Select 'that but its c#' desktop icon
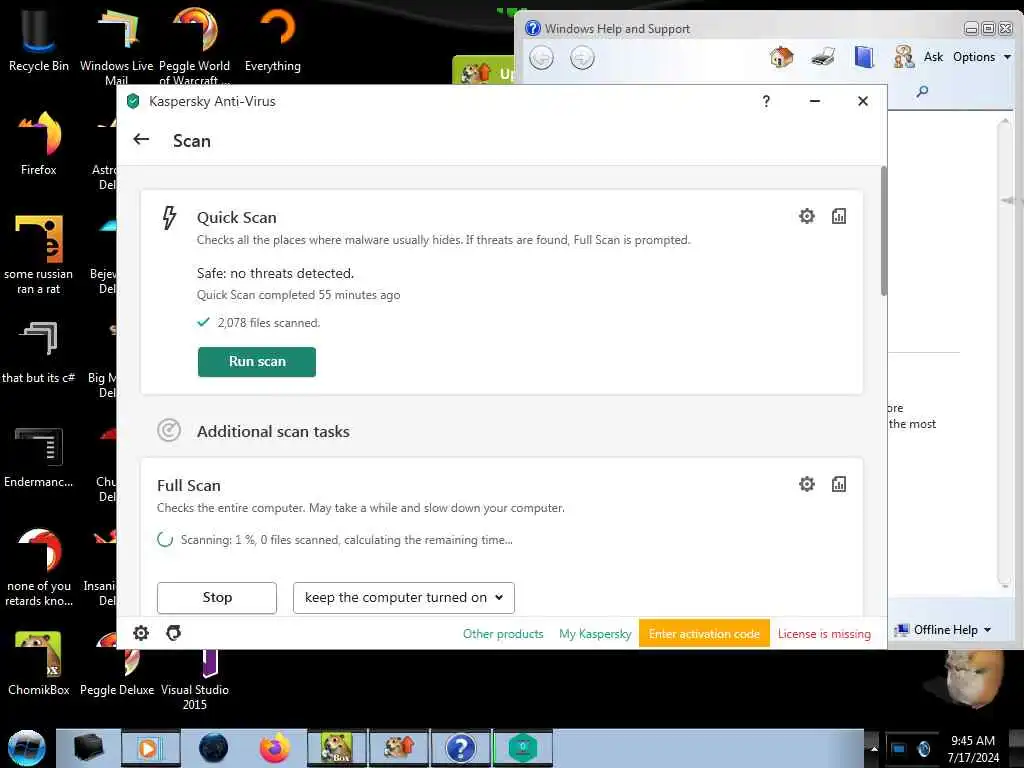The height and width of the screenshot is (768, 1024). pyautogui.click(x=39, y=351)
